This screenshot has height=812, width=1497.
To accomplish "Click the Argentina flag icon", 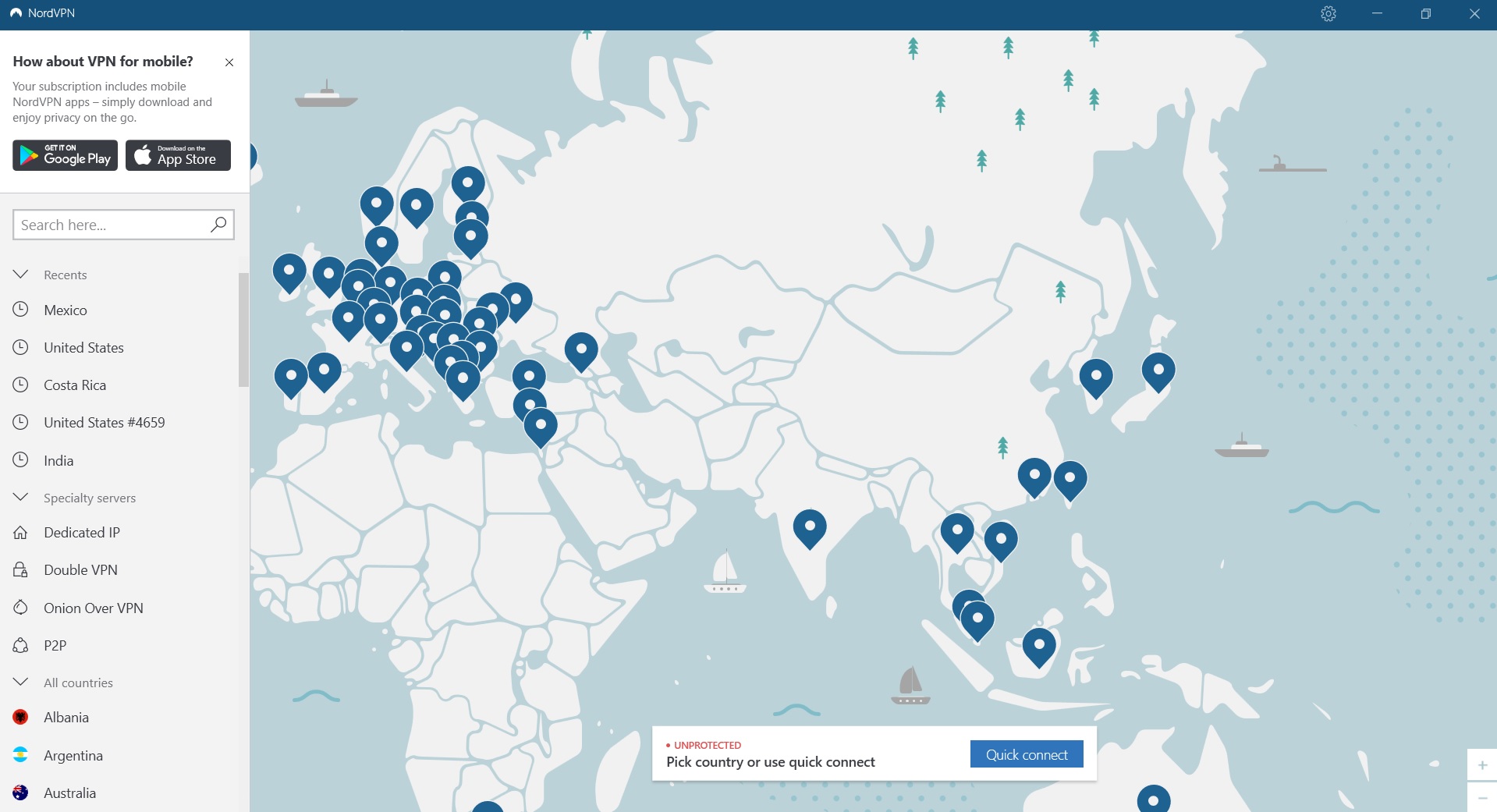I will (20, 755).
